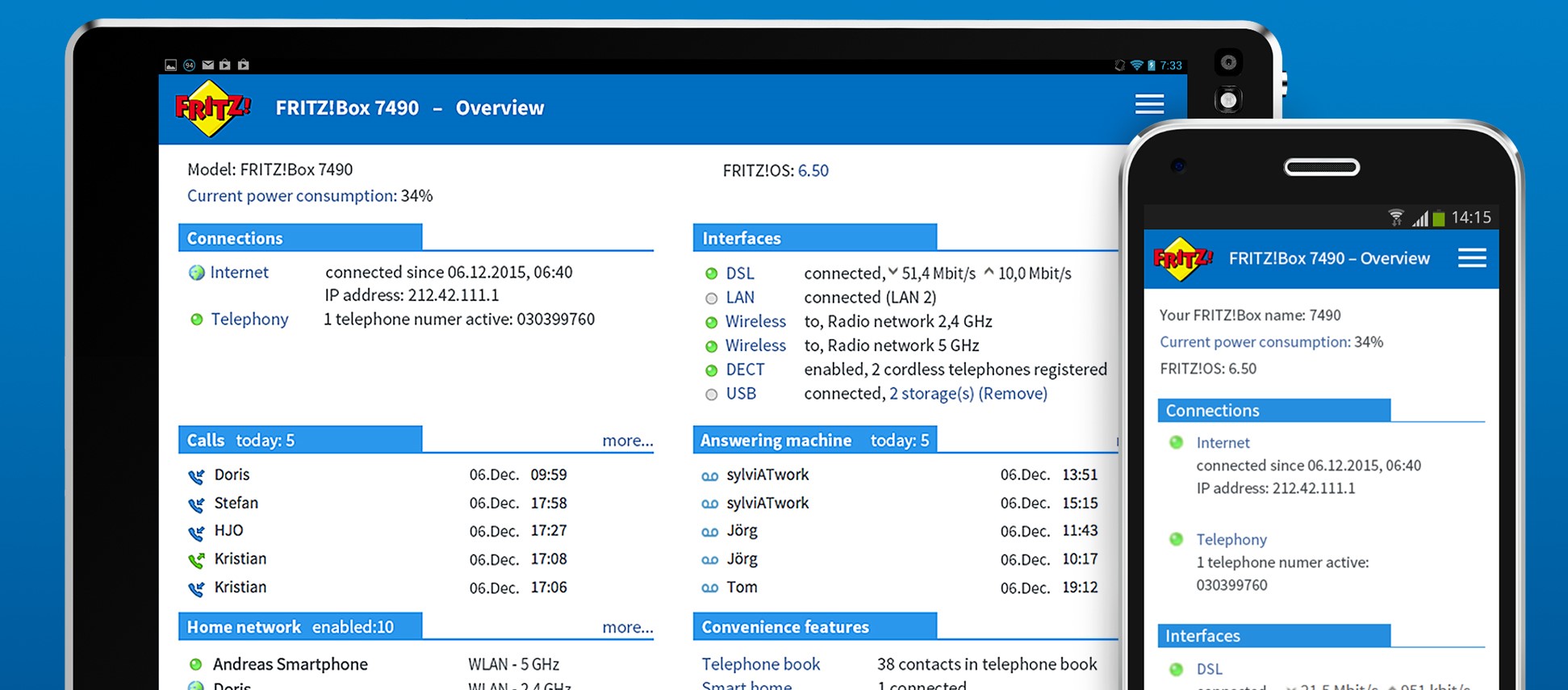This screenshot has height=690, width=1568.
Task: Click 'more...' in Home network section
Action: (628, 627)
